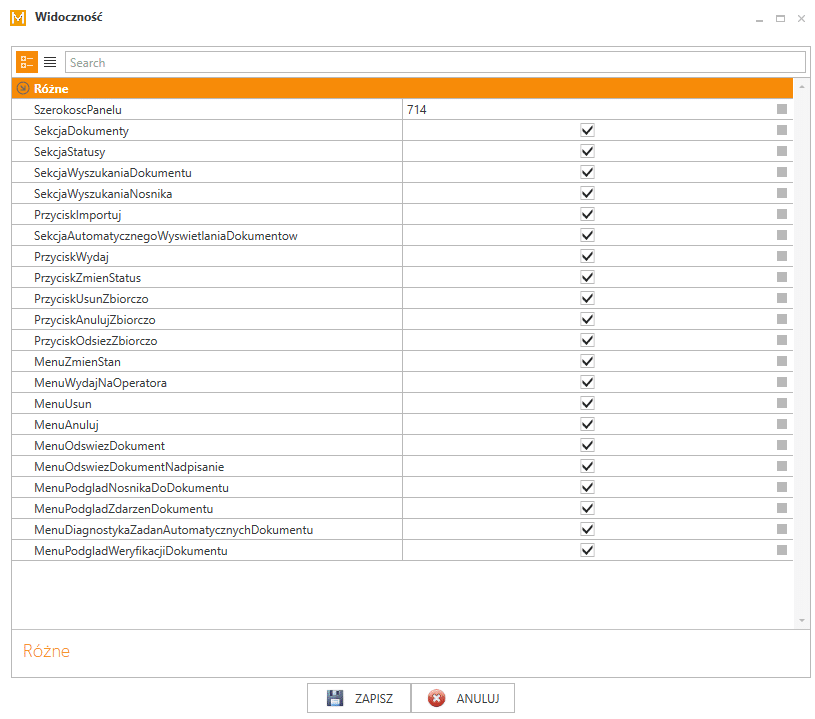This screenshot has width=815, height=719.
Task: Select the PrzyciskOdsiezZbiorczo property name
Action: click(96, 341)
